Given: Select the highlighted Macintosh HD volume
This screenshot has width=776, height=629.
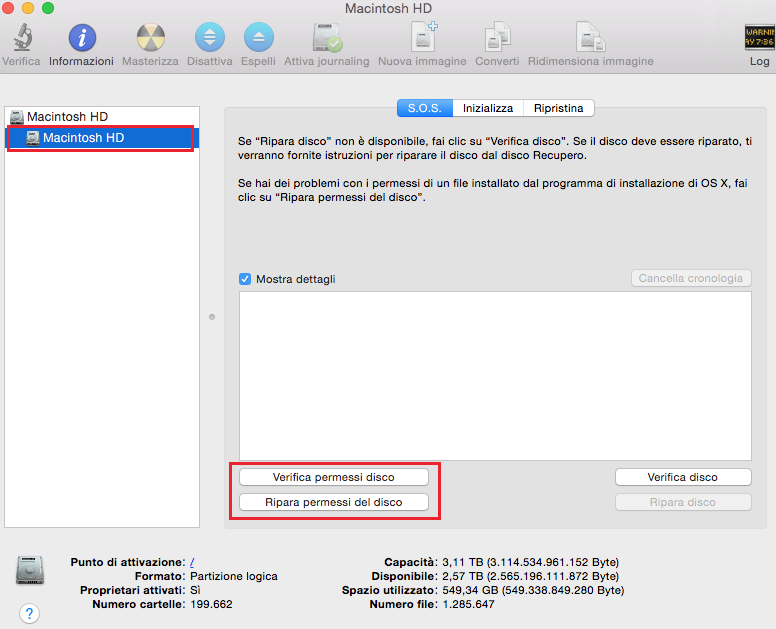Looking at the screenshot, I should pyautogui.click(x=102, y=138).
